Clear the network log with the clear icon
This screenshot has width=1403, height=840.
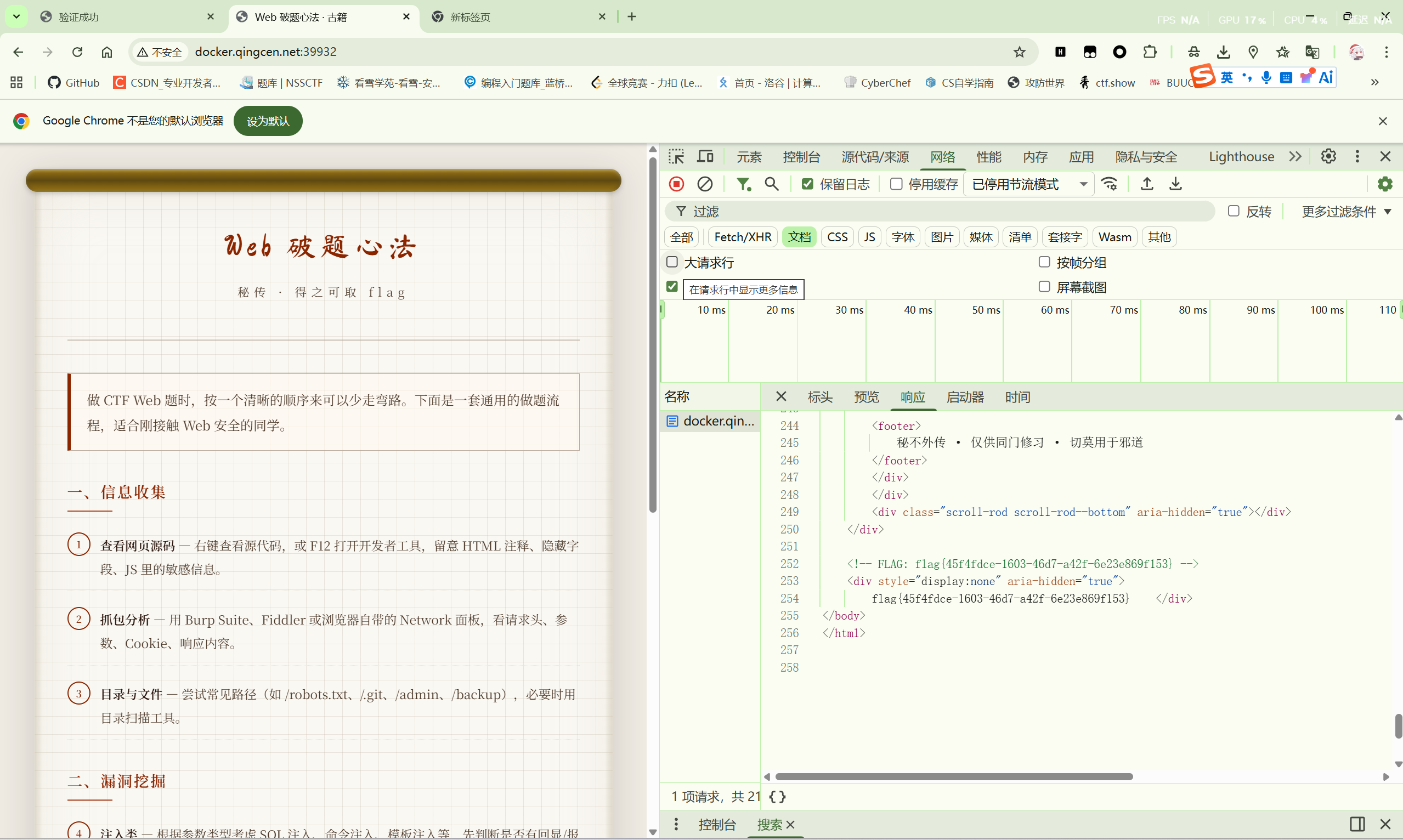(x=704, y=184)
